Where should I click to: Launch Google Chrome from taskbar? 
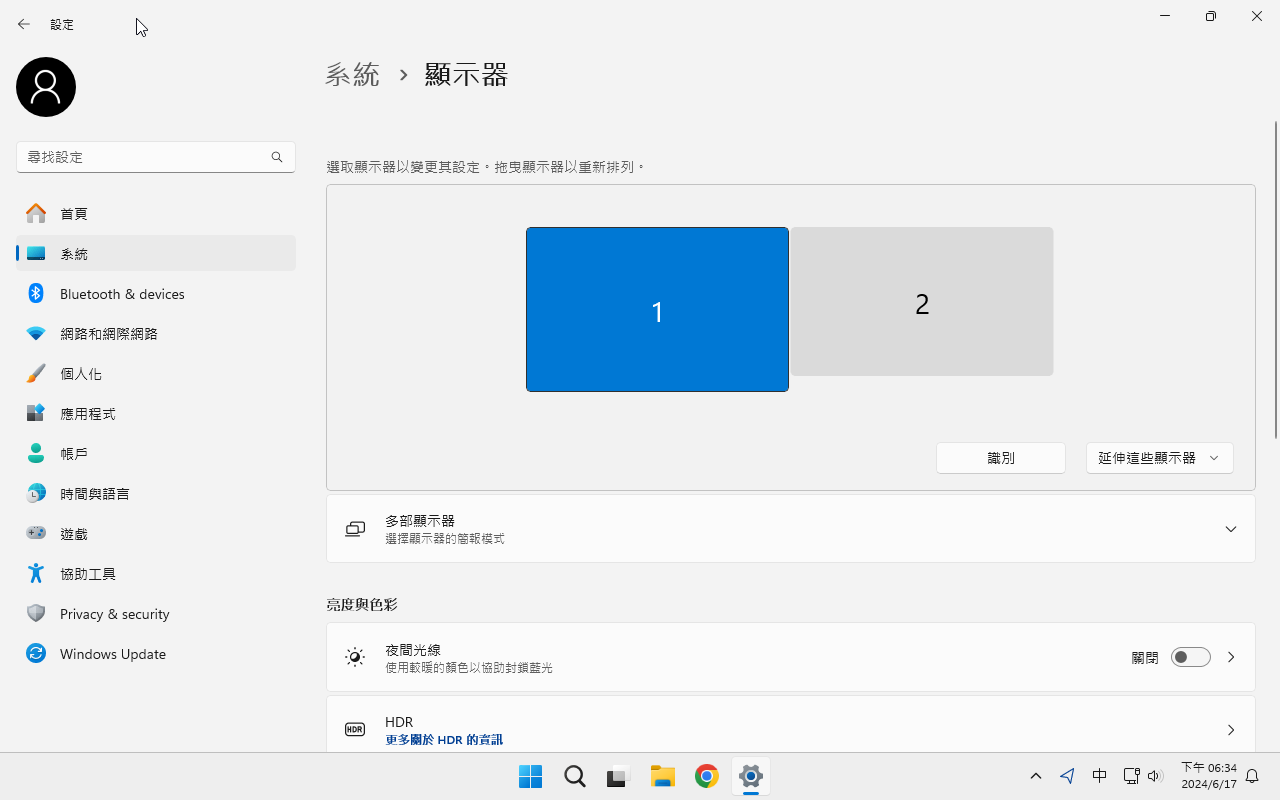point(707,776)
